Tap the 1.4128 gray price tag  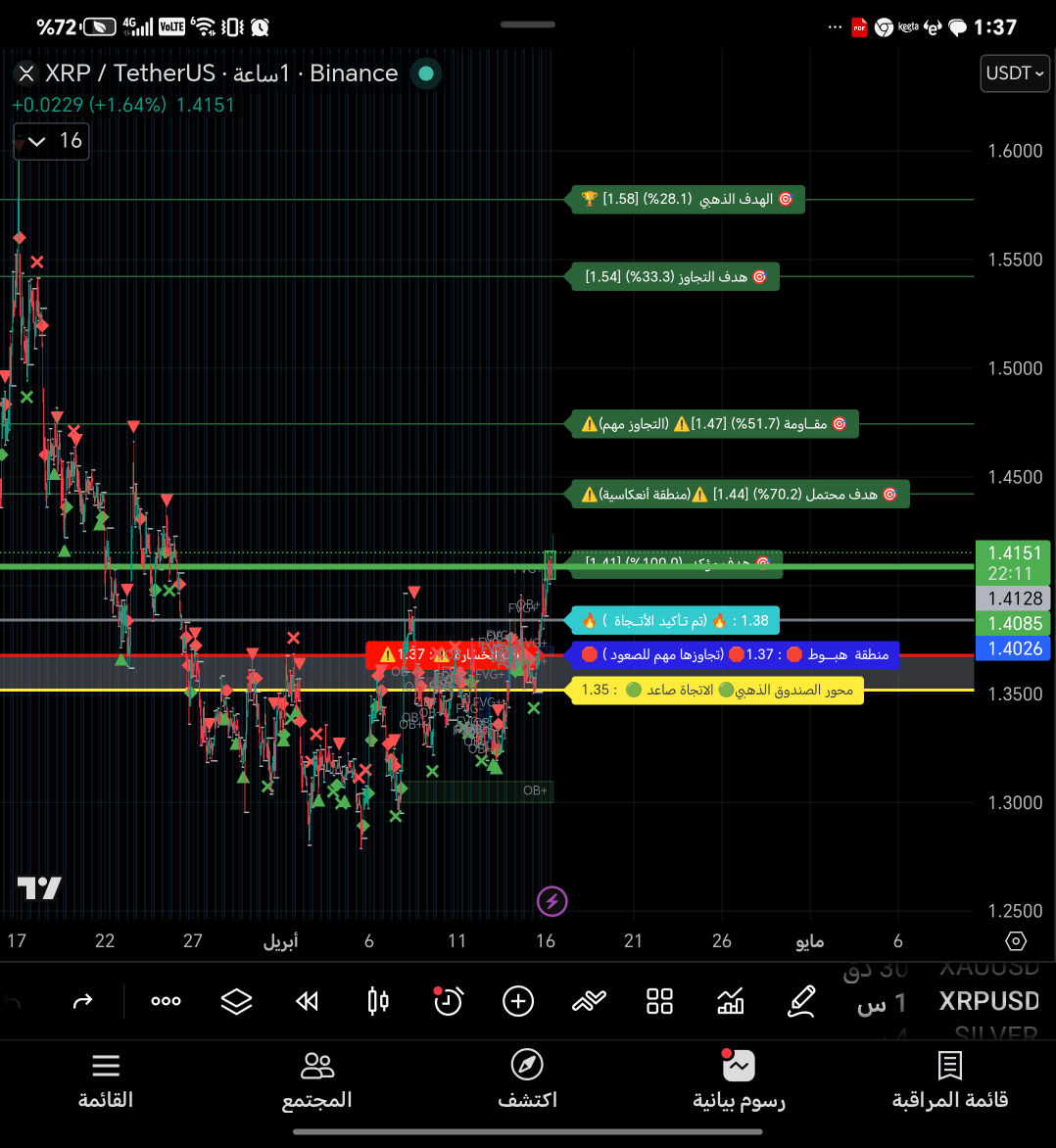(1014, 598)
